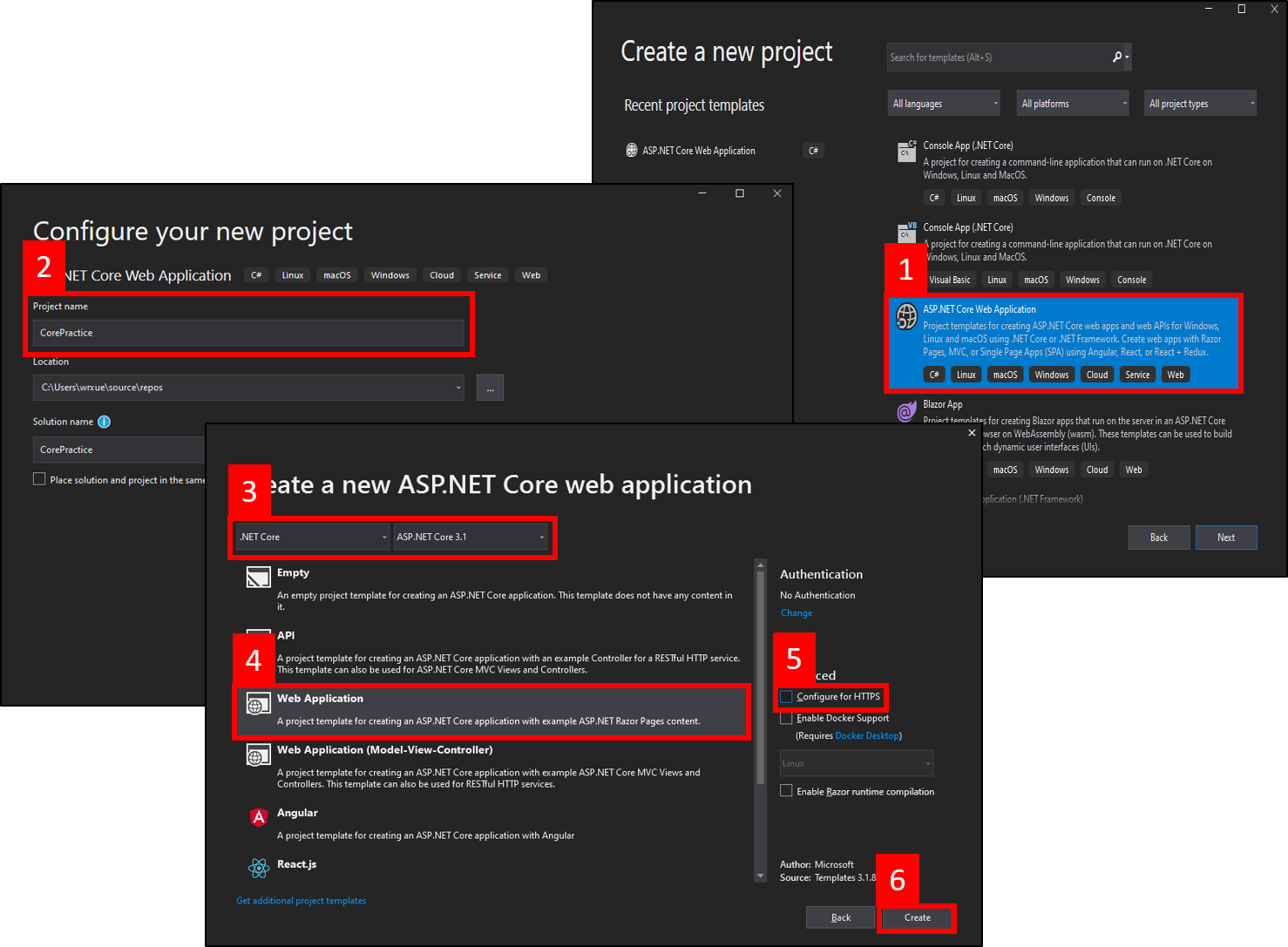Click the 'Visual Basic' tag under Console App

click(950, 280)
